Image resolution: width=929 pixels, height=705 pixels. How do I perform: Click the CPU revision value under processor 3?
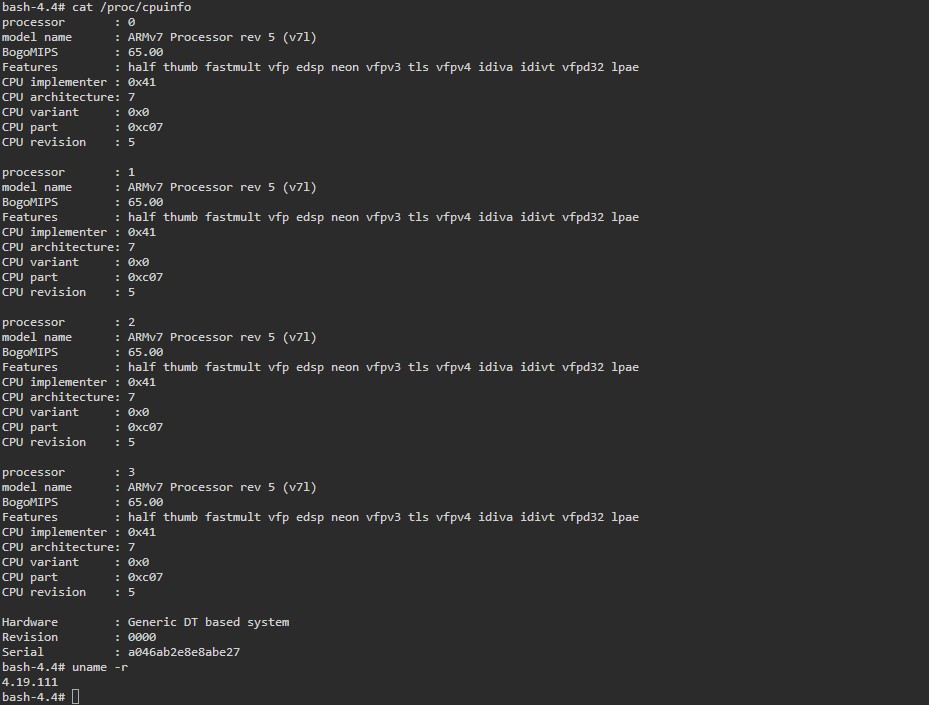click(x=131, y=592)
